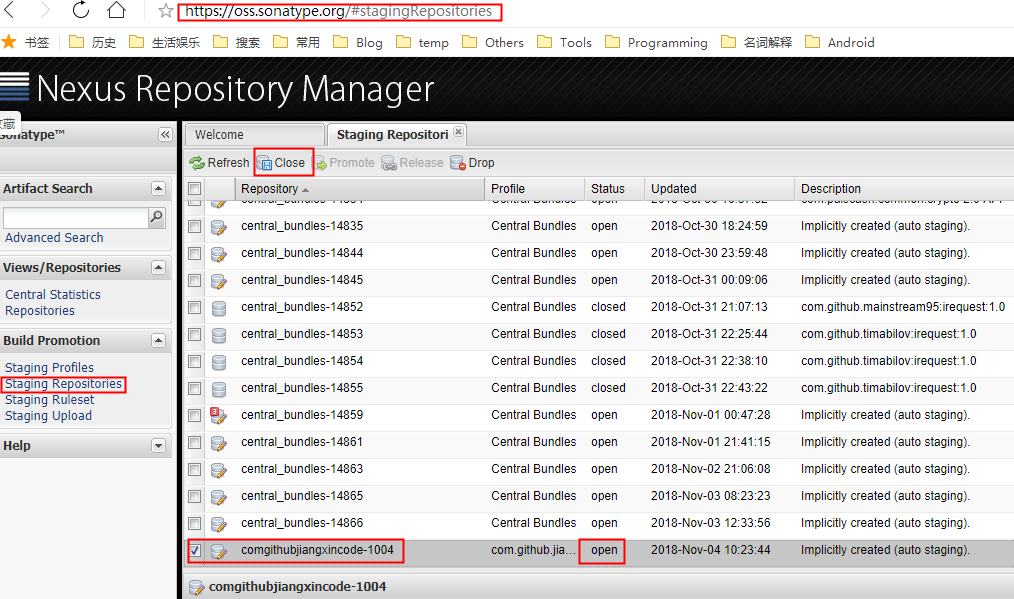
Task: Select the central_bundles-14854 repository name
Action: [x=302, y=361]
